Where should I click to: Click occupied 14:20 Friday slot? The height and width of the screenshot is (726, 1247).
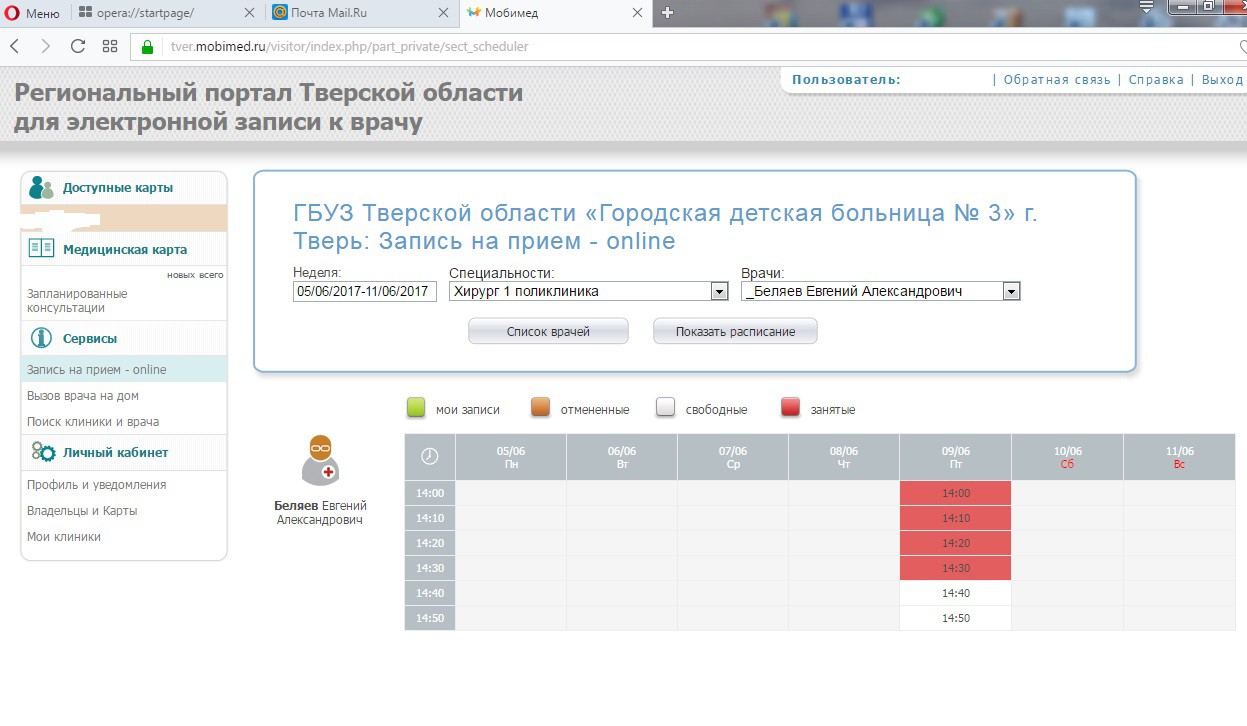[x=956, y=543]
